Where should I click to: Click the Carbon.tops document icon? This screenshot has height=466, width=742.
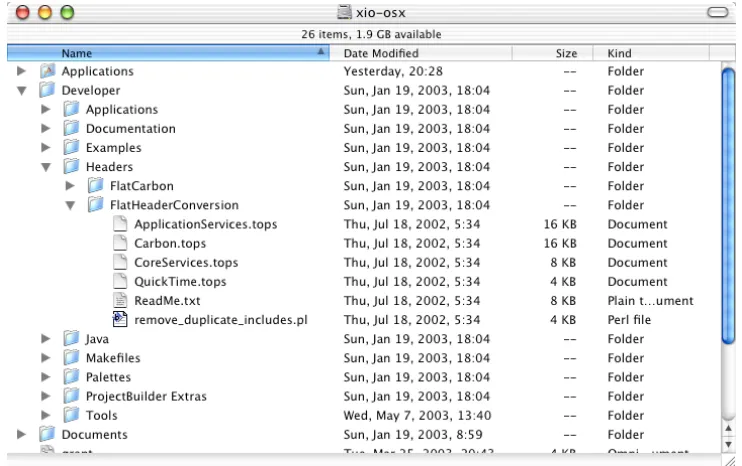pos(120,243)
